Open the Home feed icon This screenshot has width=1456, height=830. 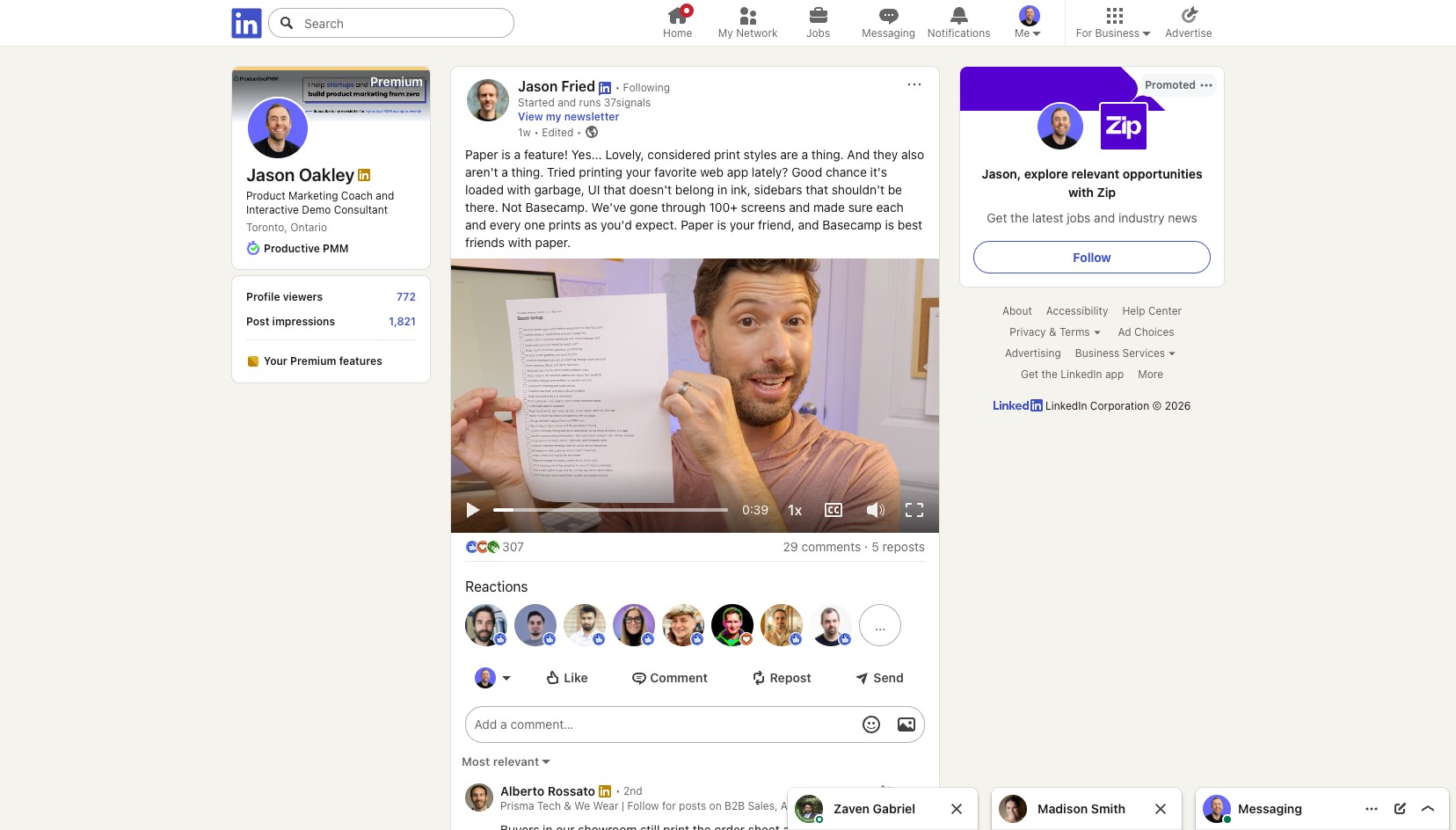coord(677,16)
